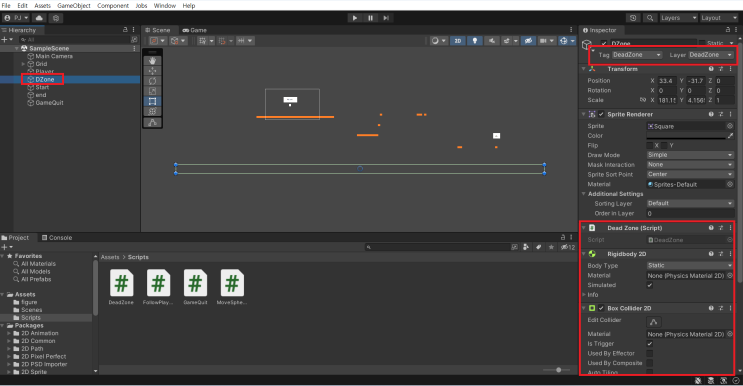Open the Body Type dropdown
Viewport: 743px width, 386px height.
[x=690, y=266]
